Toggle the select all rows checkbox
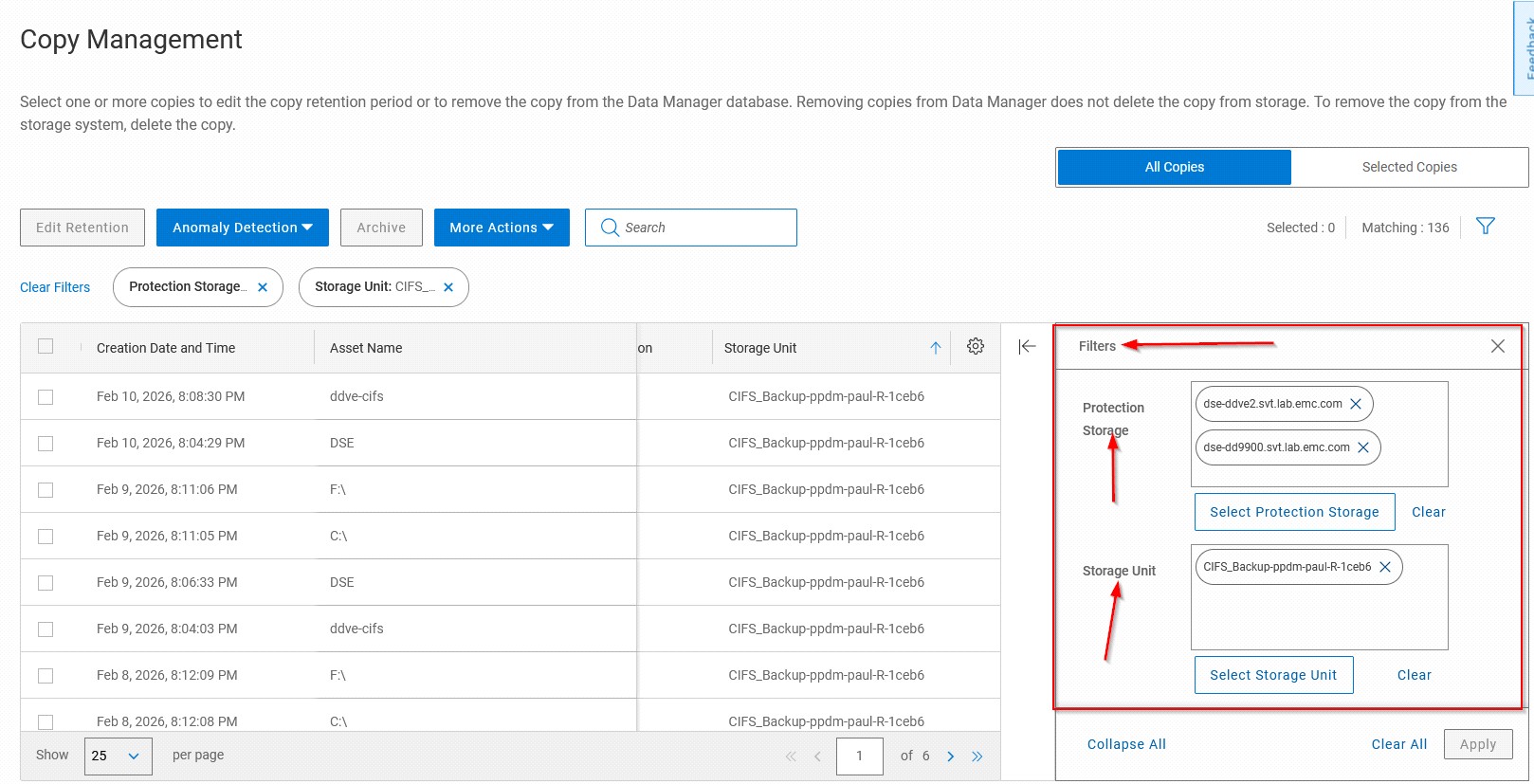Viewport: 1534px width, 784px height. (46, 347)
